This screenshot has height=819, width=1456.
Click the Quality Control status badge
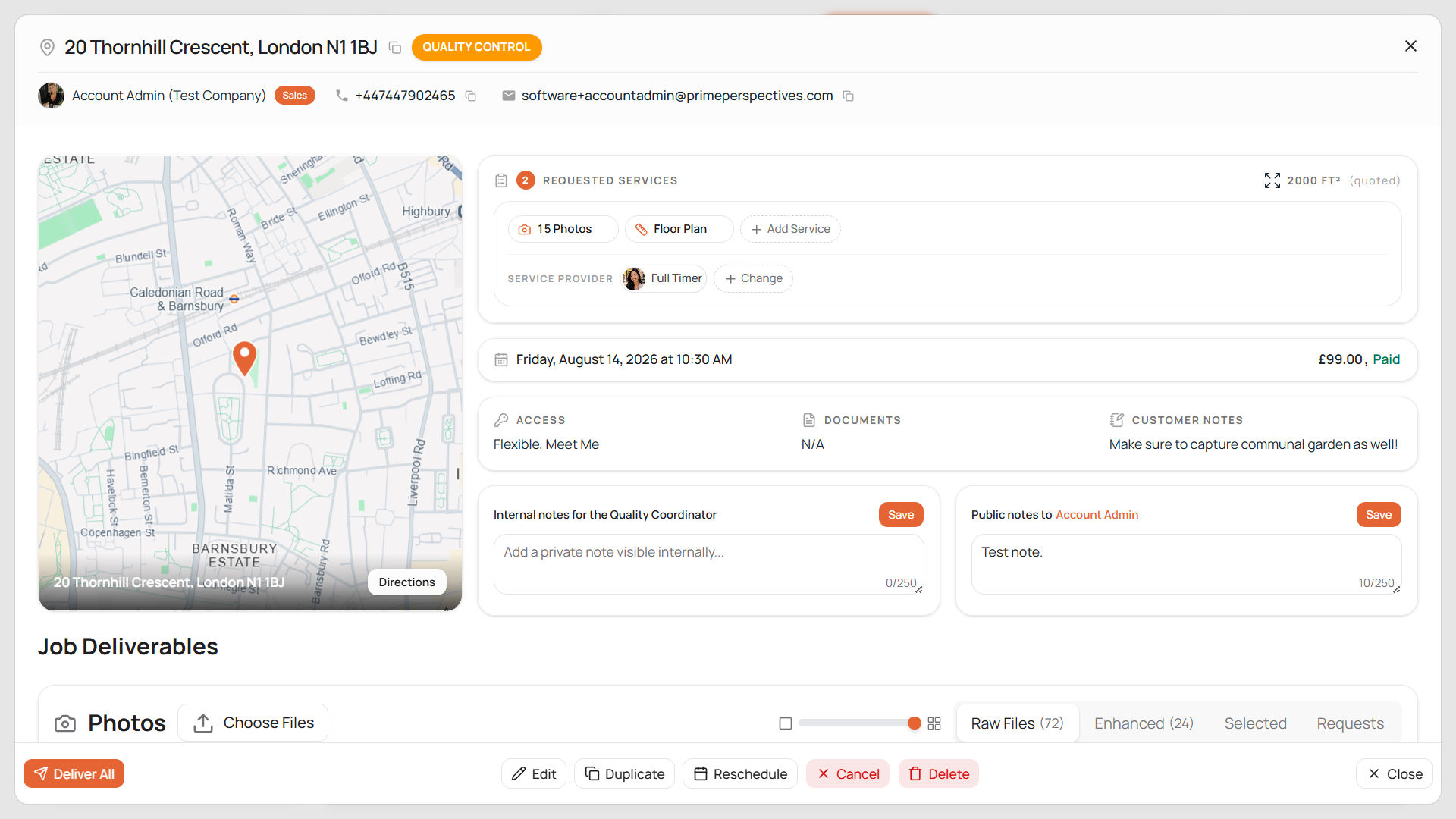[476, 47]
